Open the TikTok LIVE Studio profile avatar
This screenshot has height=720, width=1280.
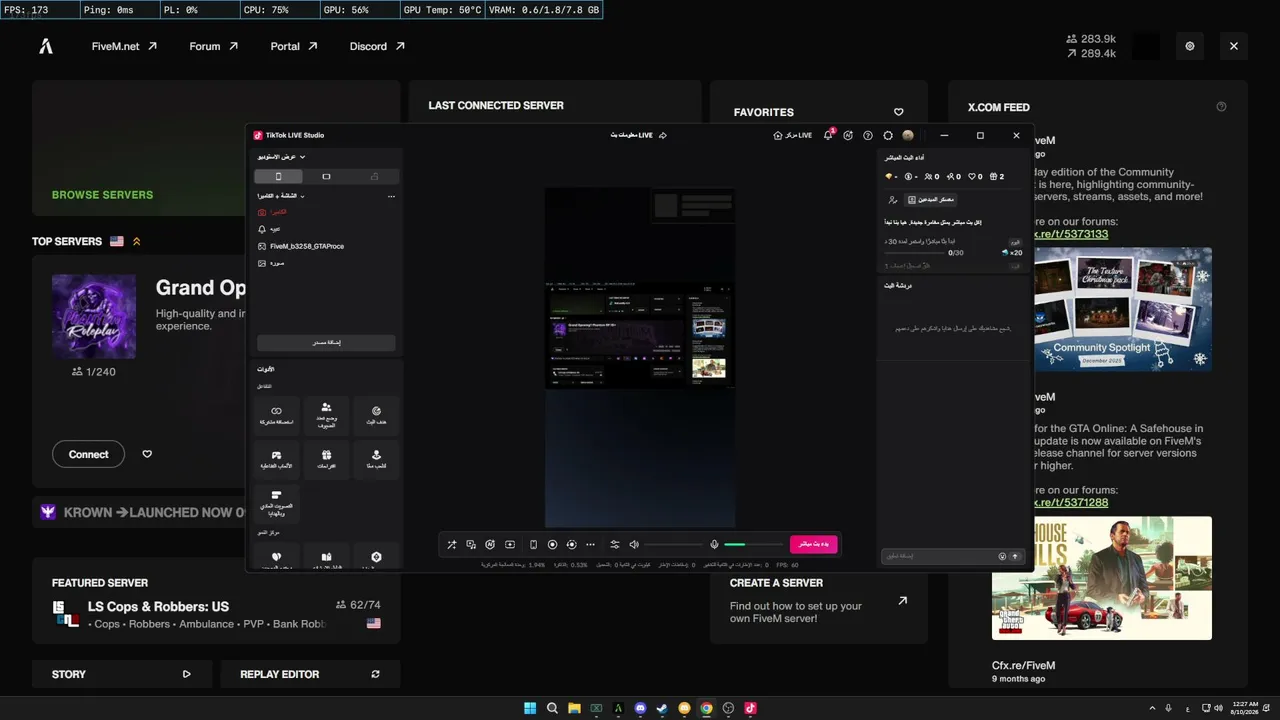pyautogui.click(x=907, y=135)
